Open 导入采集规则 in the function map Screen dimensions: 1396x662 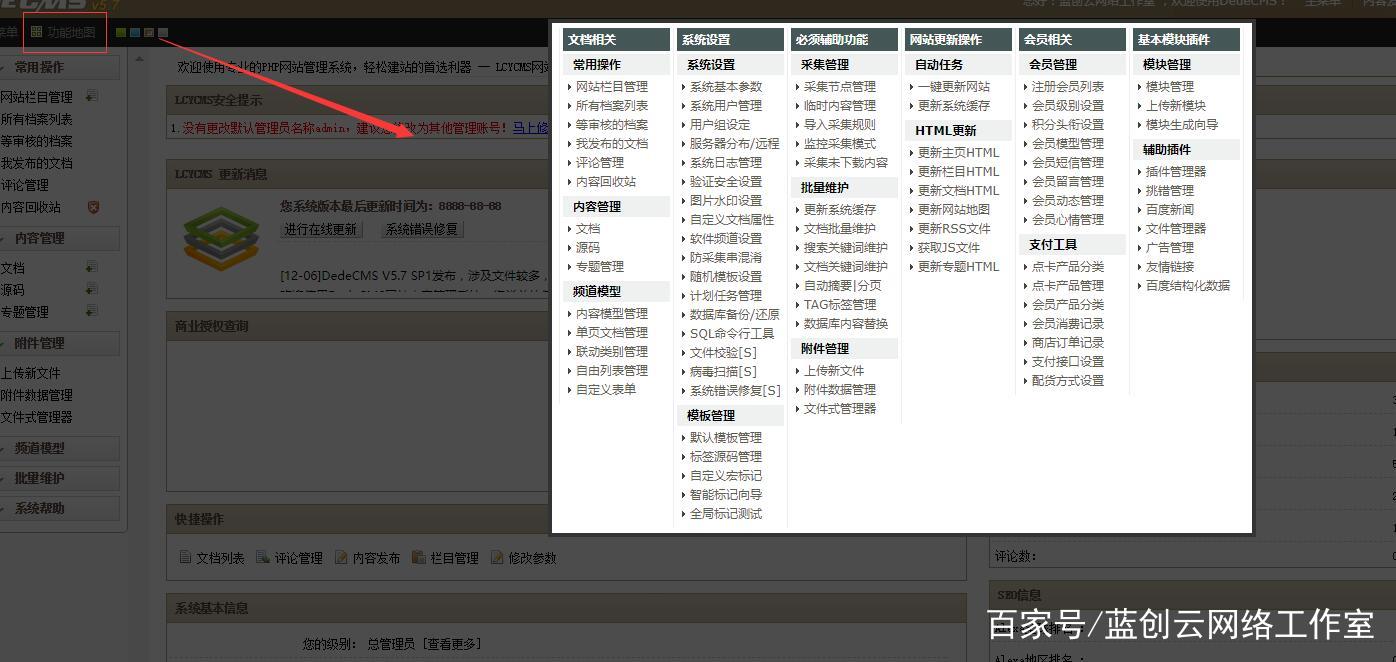pos(839,125)
